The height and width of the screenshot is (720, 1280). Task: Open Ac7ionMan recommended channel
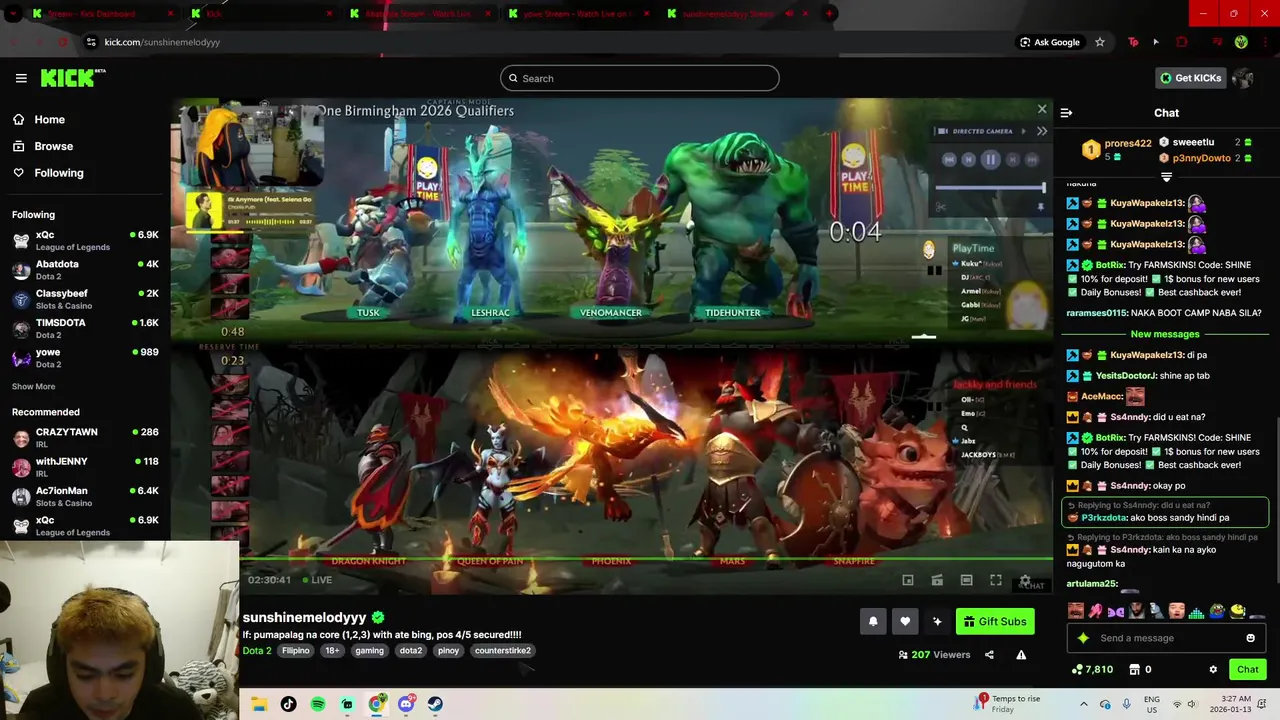(85, 496)
